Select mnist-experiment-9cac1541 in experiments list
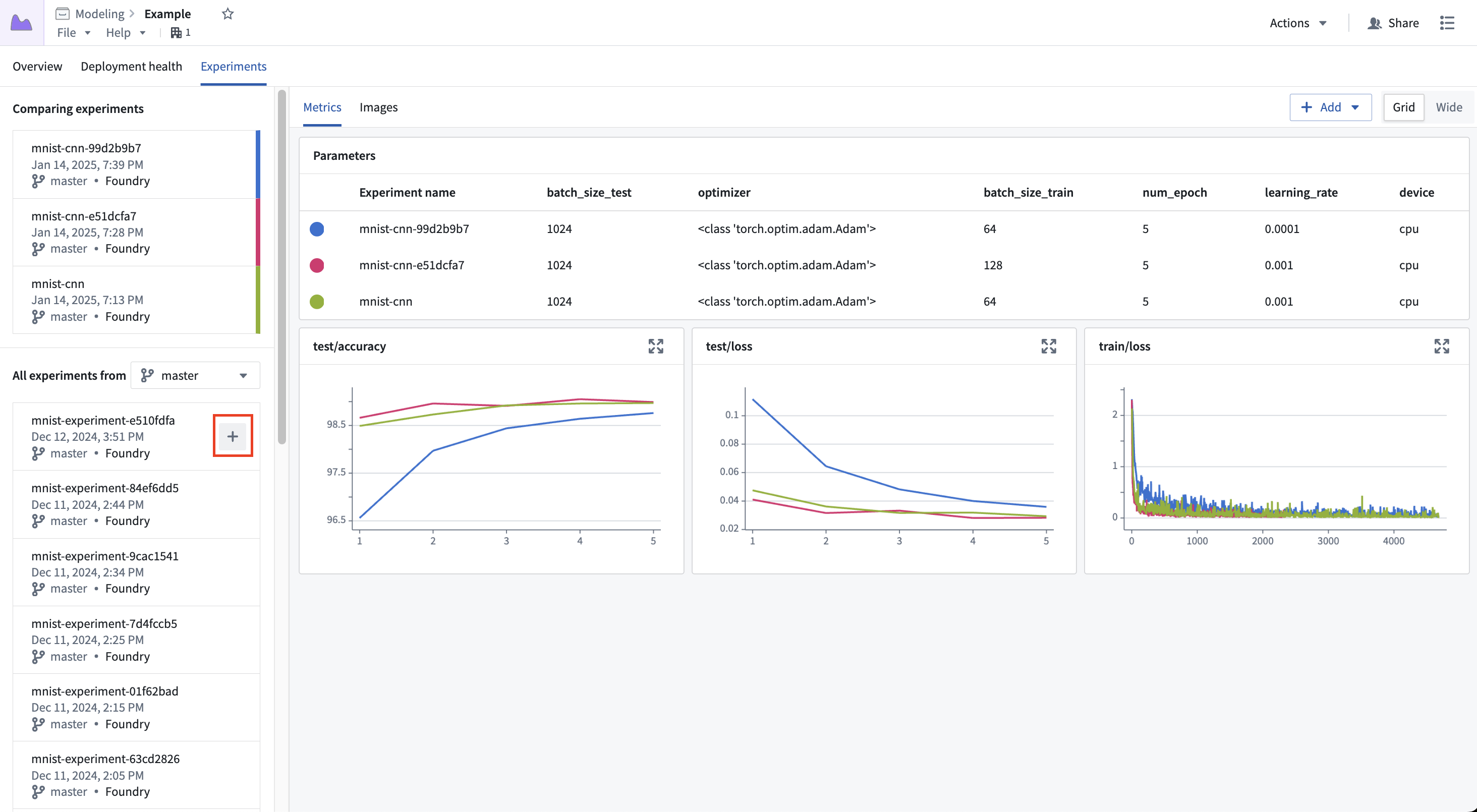The height and width of the screenshot is (812, 1477). click(137, 572)
